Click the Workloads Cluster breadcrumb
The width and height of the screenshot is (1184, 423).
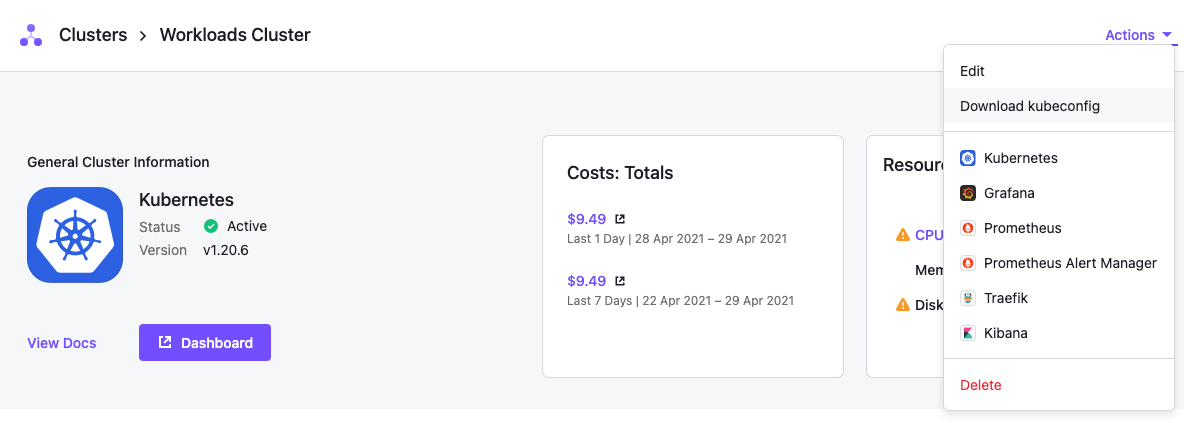(235, 35)
